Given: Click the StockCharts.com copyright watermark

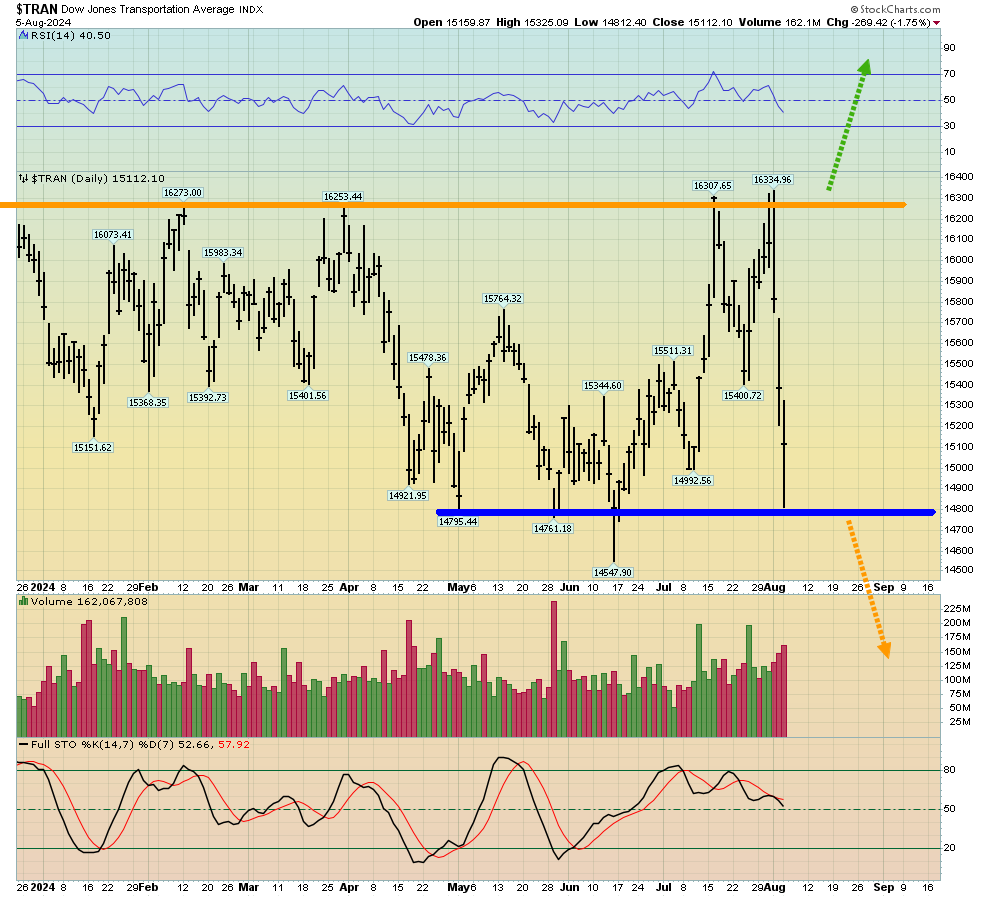Looking at the screenshot, I should pos(892,8).
